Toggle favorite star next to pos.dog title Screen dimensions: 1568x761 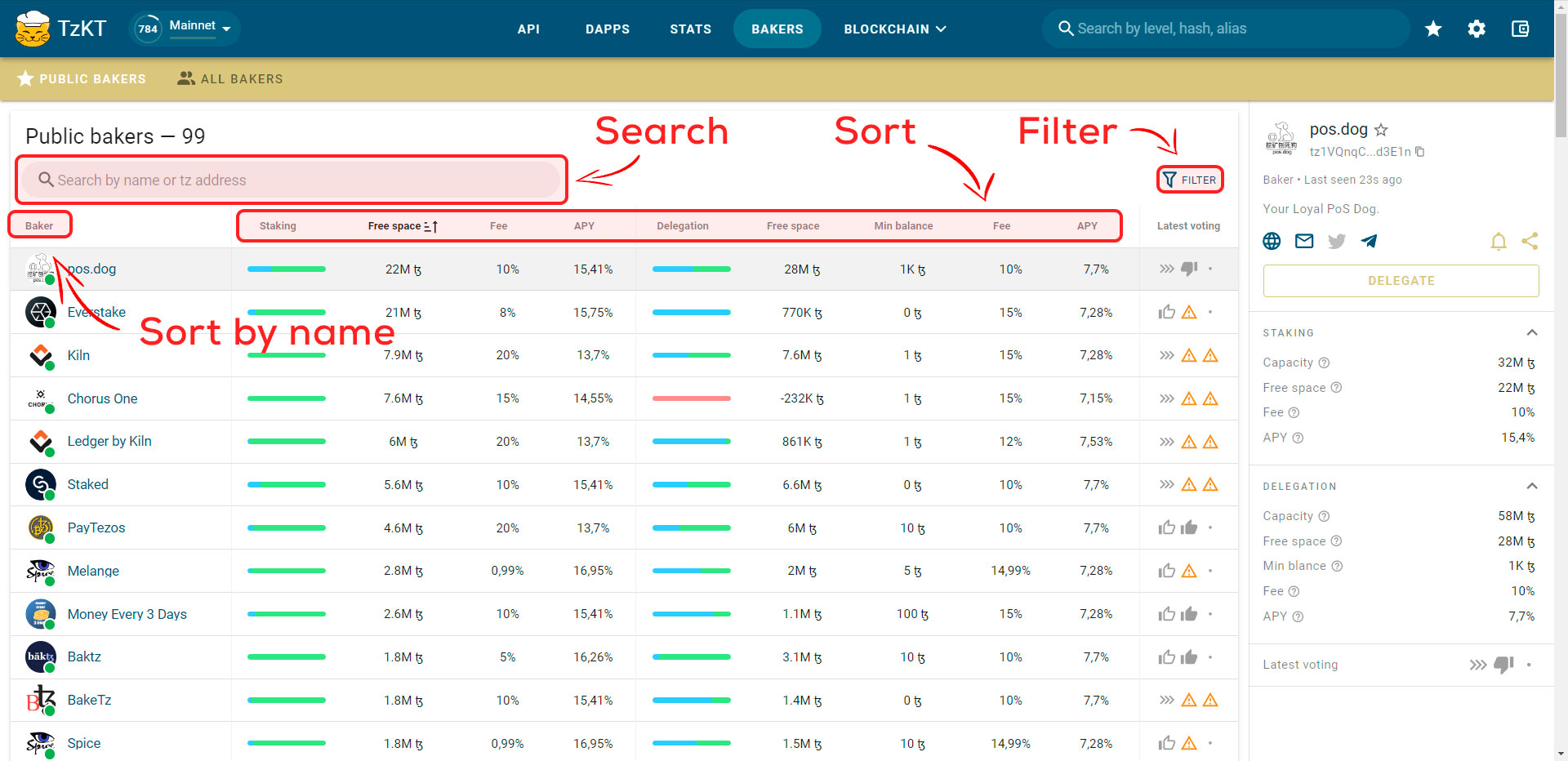tap(1381, 130)
